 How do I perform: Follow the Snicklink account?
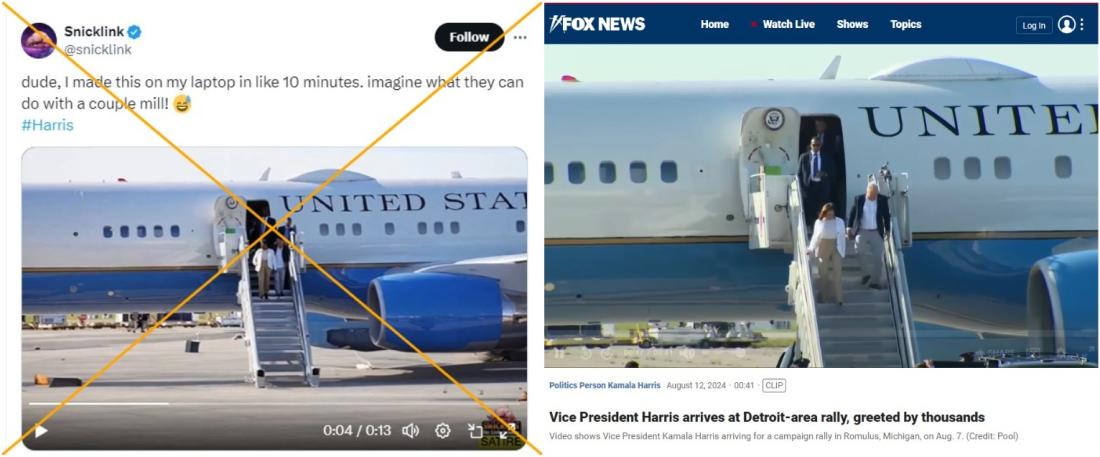[x=469, y=37]
